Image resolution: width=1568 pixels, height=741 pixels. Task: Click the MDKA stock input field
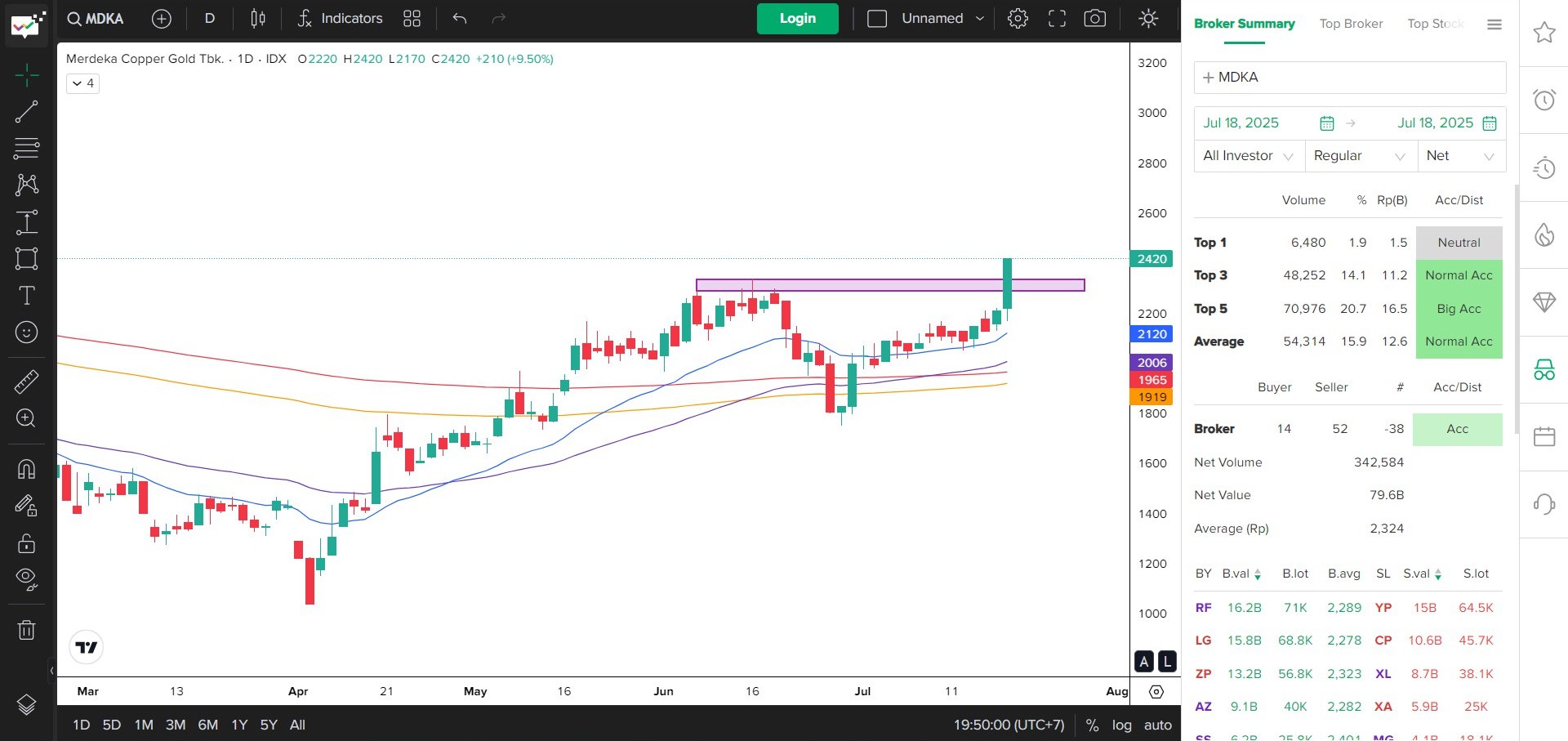tap(1350, 77)
